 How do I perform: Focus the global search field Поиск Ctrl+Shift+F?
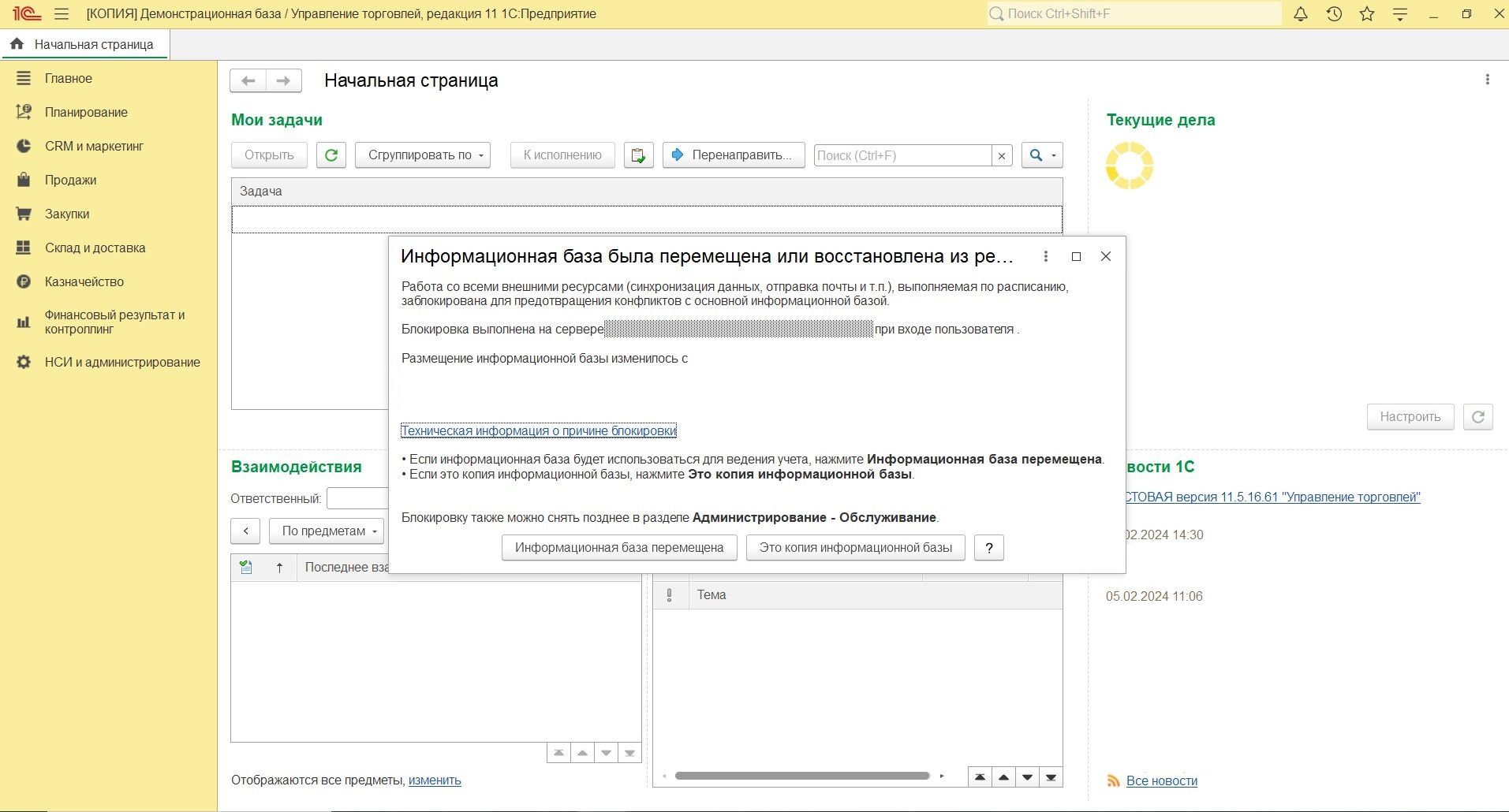(1134, 13)
